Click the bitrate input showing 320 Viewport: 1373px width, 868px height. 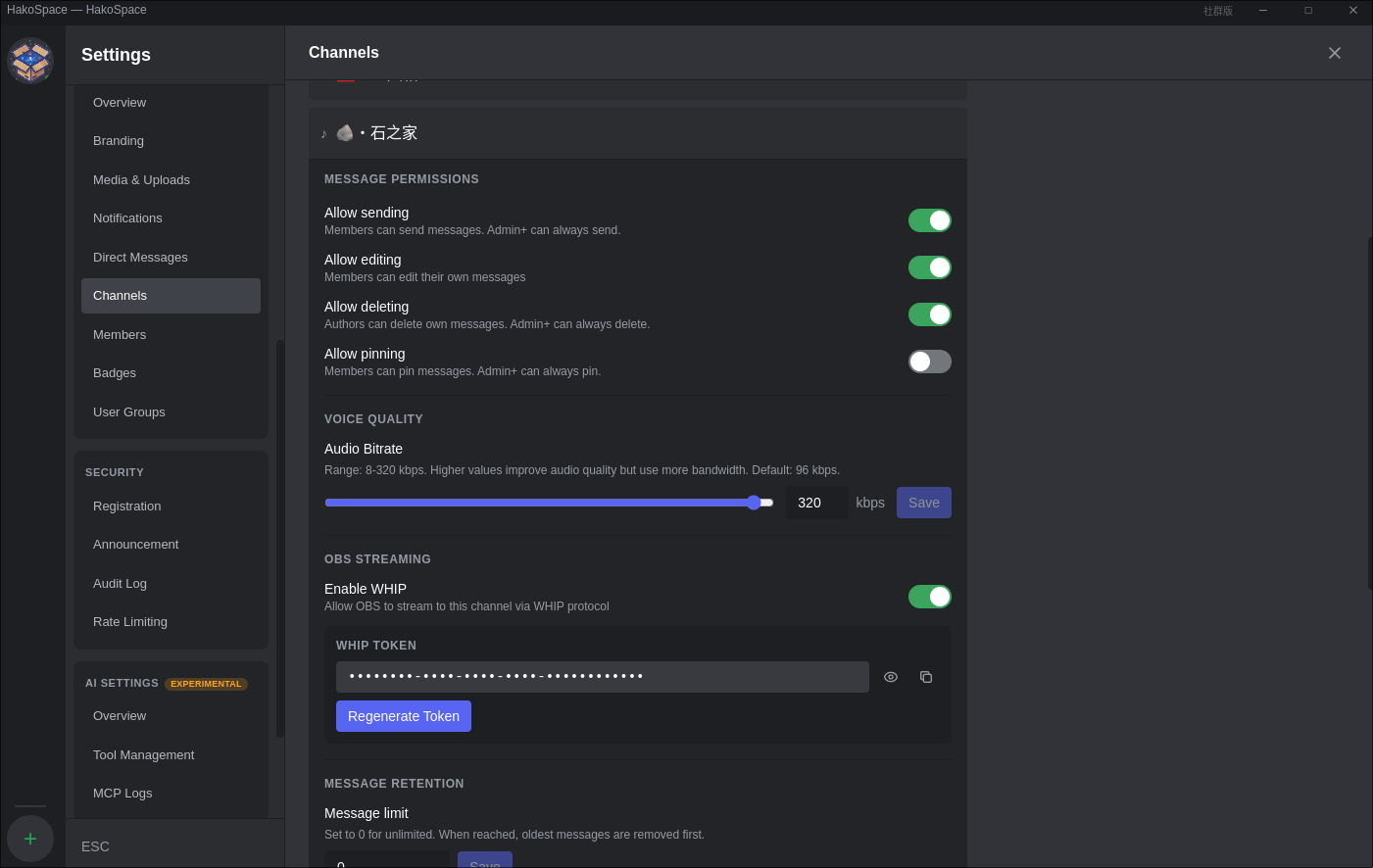coord(816,502)
